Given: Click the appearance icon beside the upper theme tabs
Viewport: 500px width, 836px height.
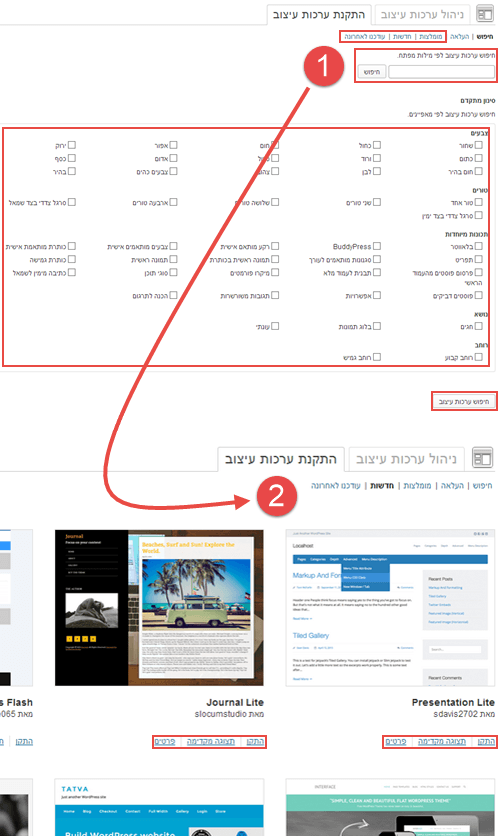Looking at the screenshot, I should coord(485,14).
